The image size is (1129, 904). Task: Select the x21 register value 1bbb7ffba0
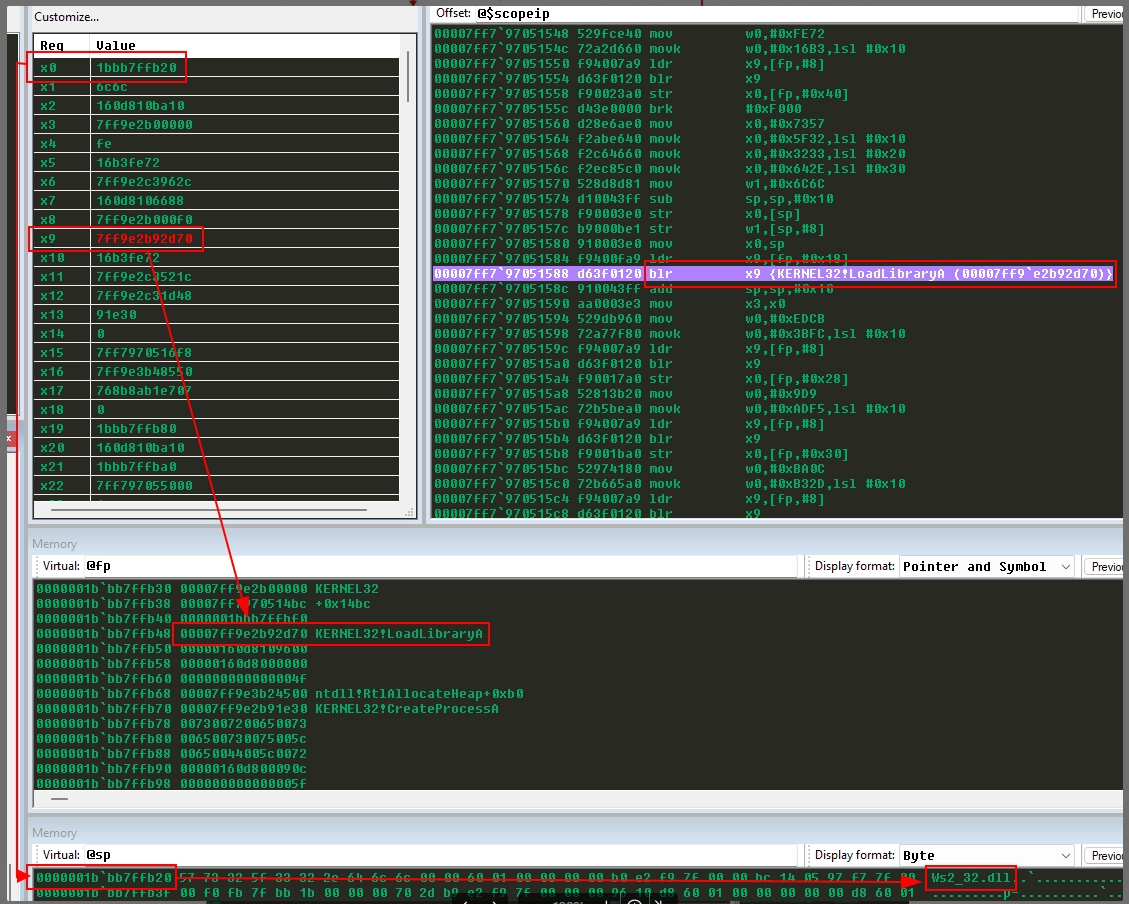pos(136,466)
